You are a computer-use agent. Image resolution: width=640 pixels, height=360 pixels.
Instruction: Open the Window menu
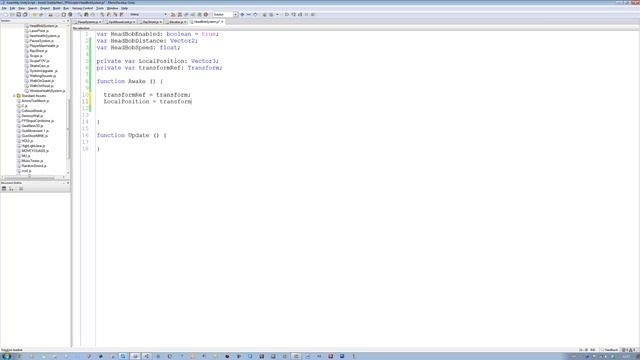(112, 8)
